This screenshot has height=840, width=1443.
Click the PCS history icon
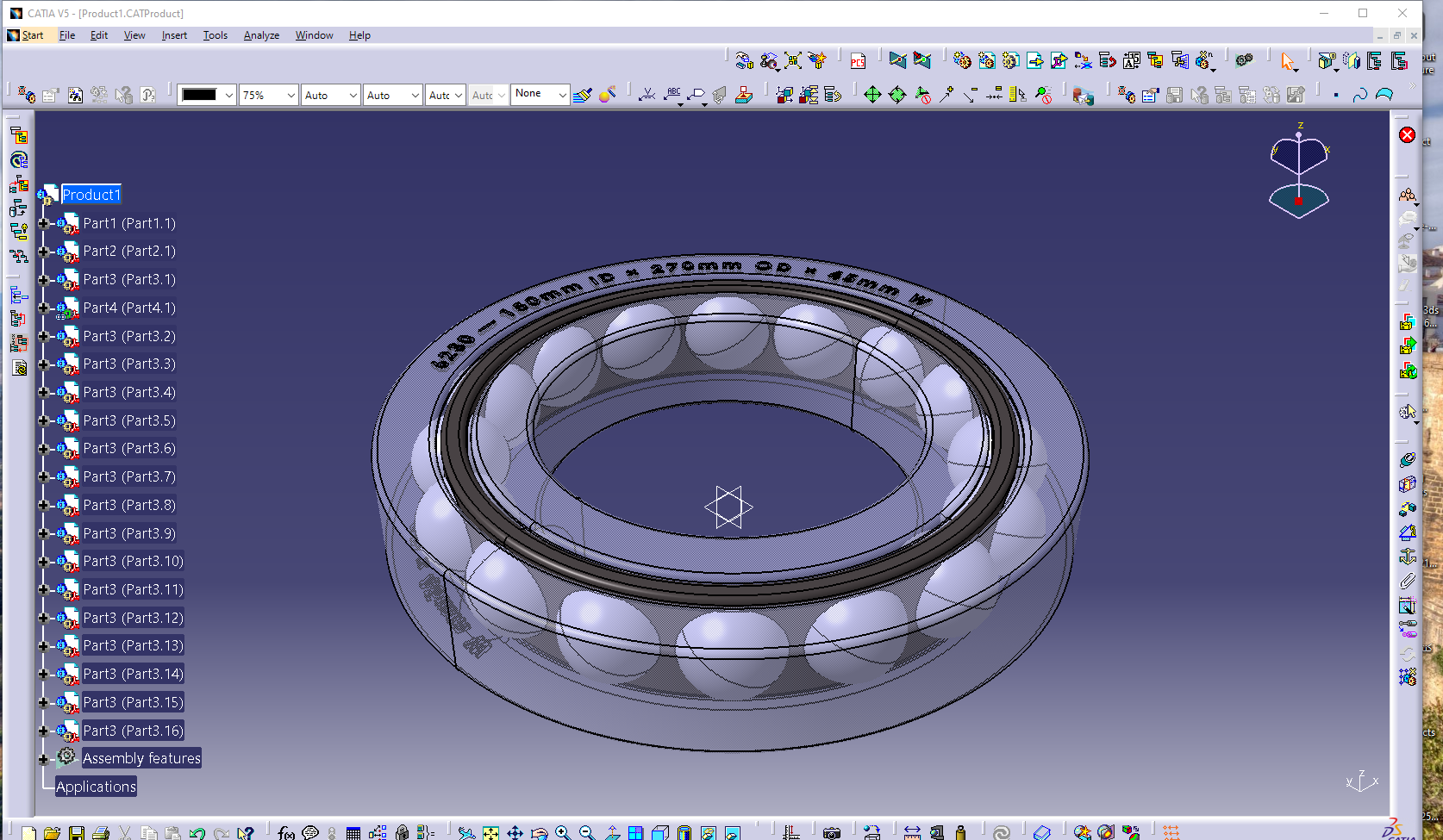[x=858, y=60]
